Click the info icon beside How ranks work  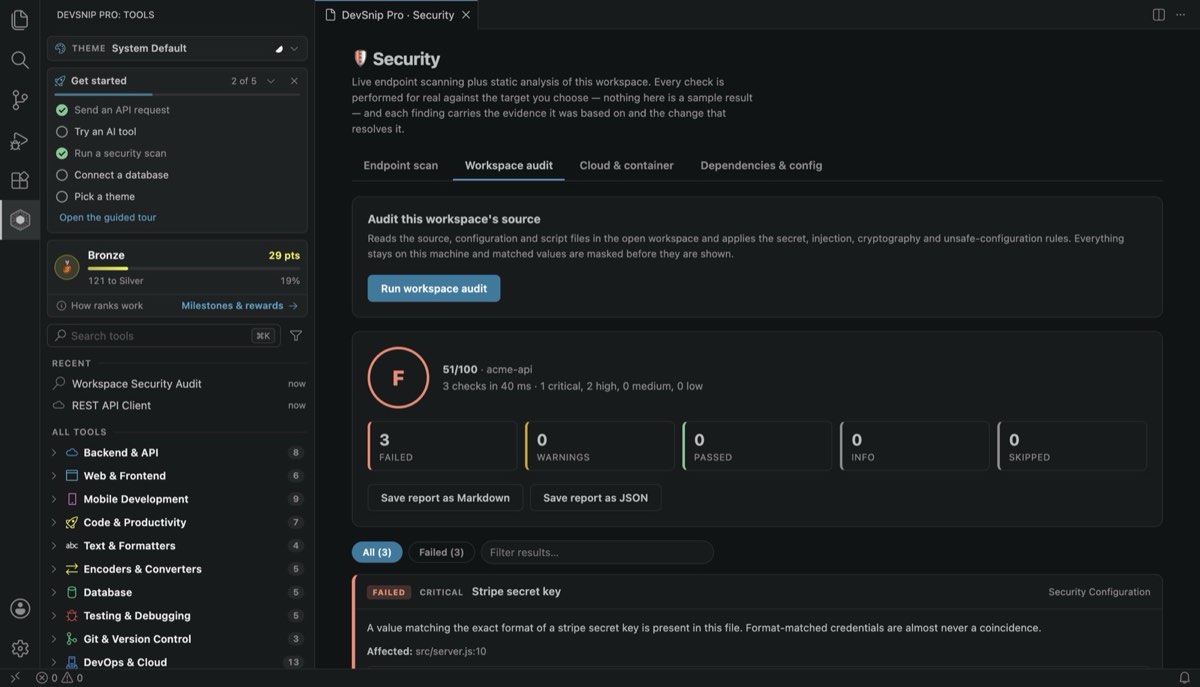click(x=61, y=306)
